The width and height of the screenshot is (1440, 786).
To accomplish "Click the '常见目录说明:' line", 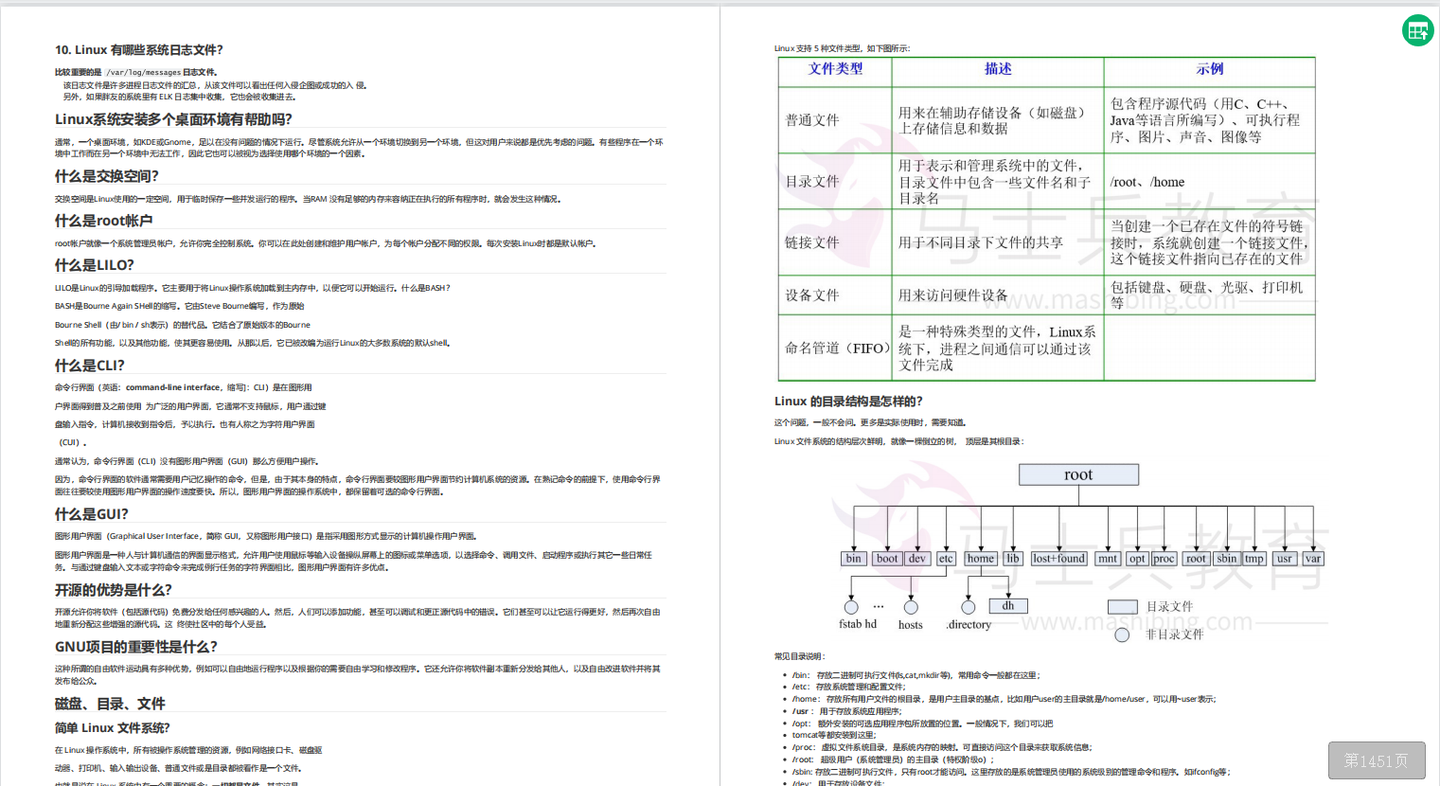I will [x=799, y=656].
